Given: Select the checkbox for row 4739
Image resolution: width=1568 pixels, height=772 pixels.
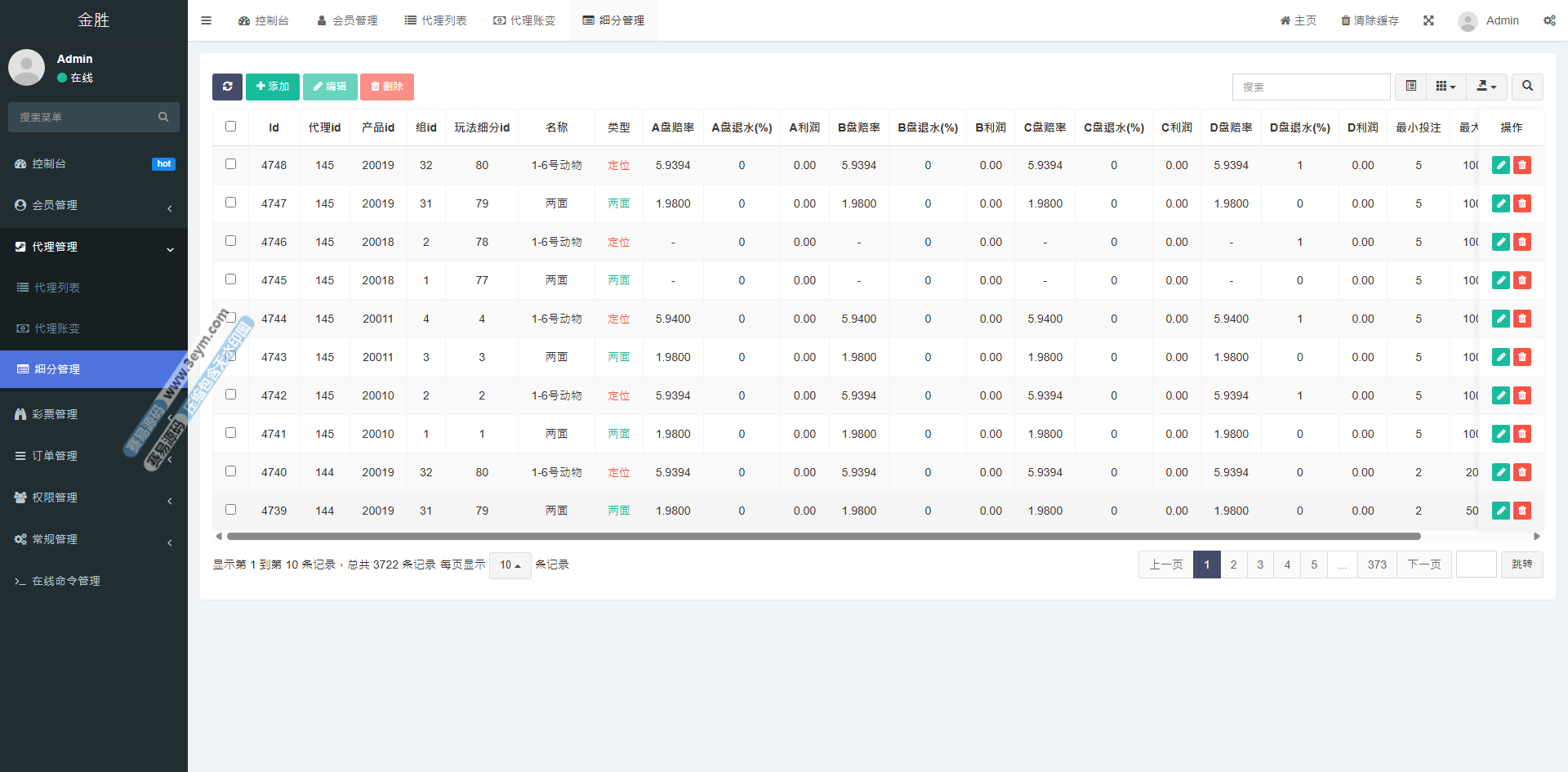Looking at the screenshot, I should (x=230, y=510).
